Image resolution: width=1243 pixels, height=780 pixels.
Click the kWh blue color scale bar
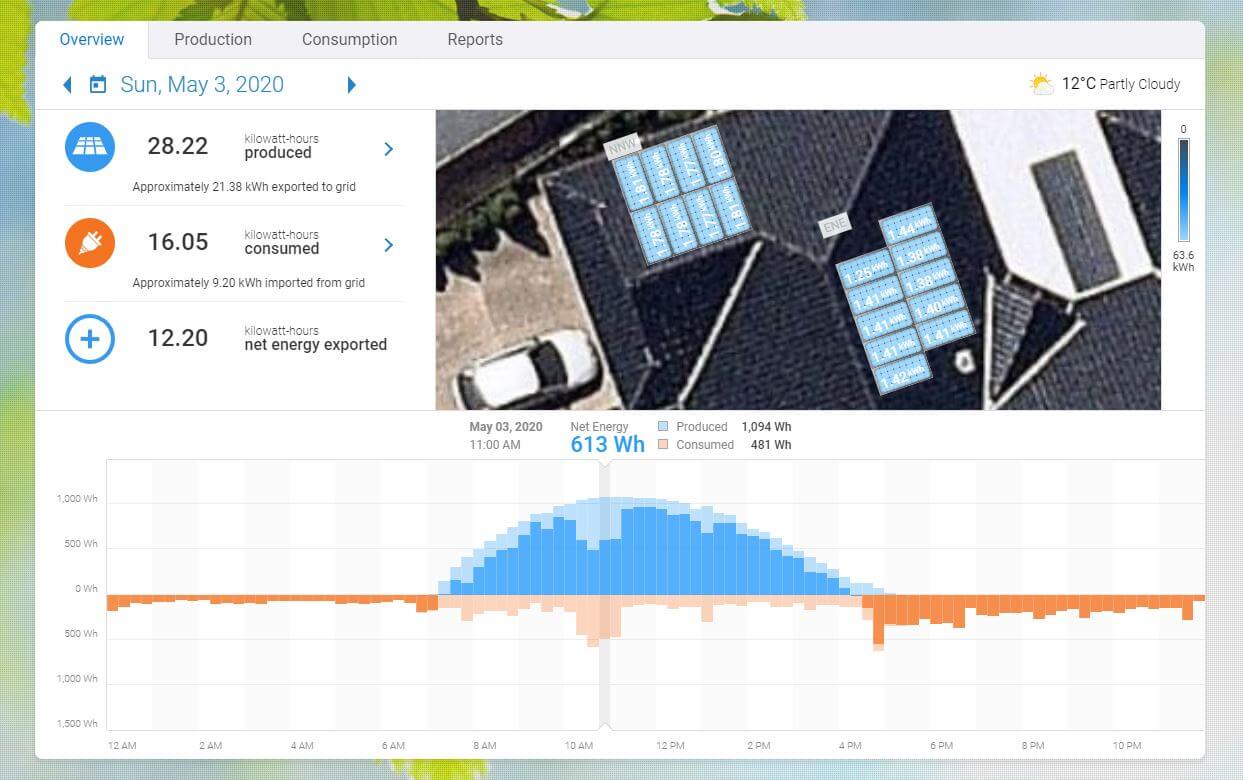tap(1184, 190)
